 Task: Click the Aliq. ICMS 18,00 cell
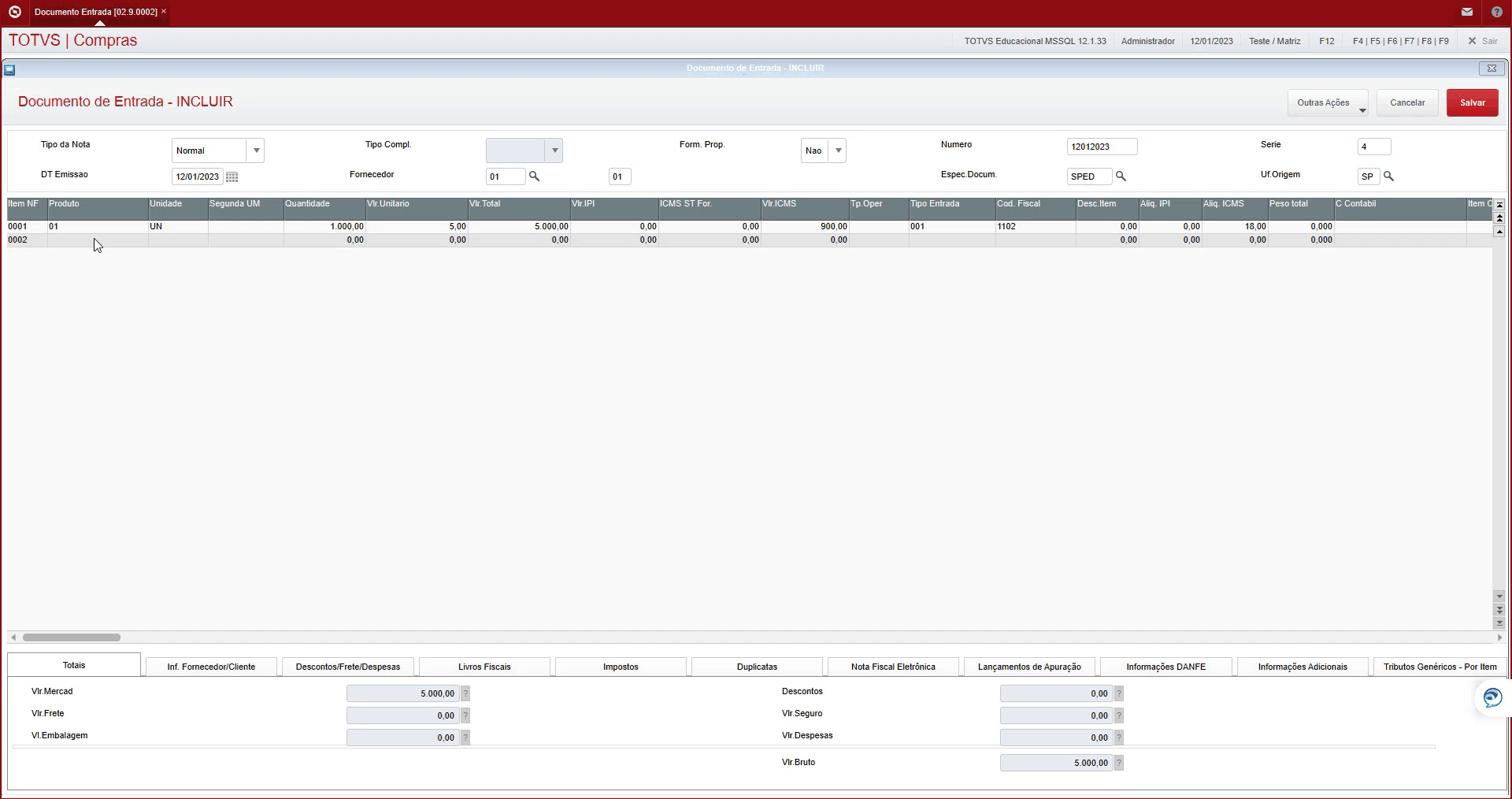[x=1235, y=227]
